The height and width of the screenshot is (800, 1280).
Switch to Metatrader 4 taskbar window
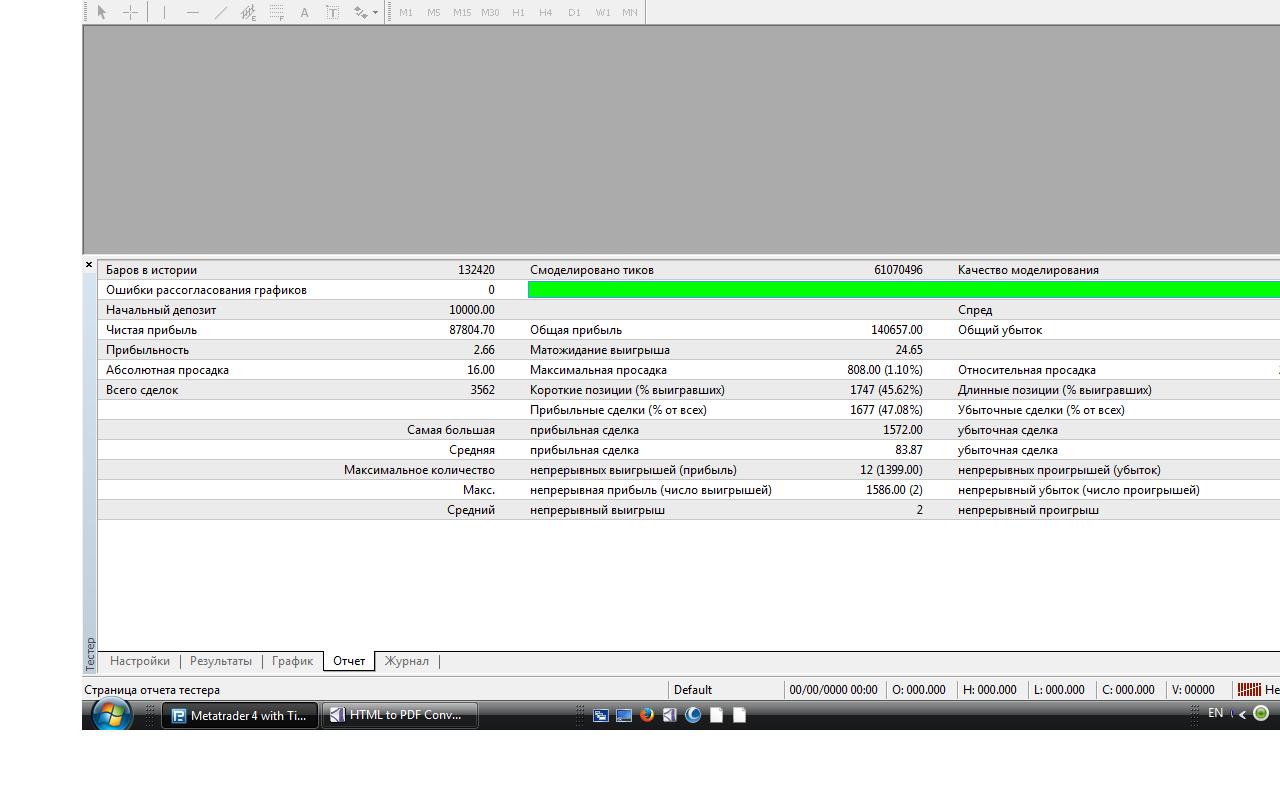coord(240,715)
